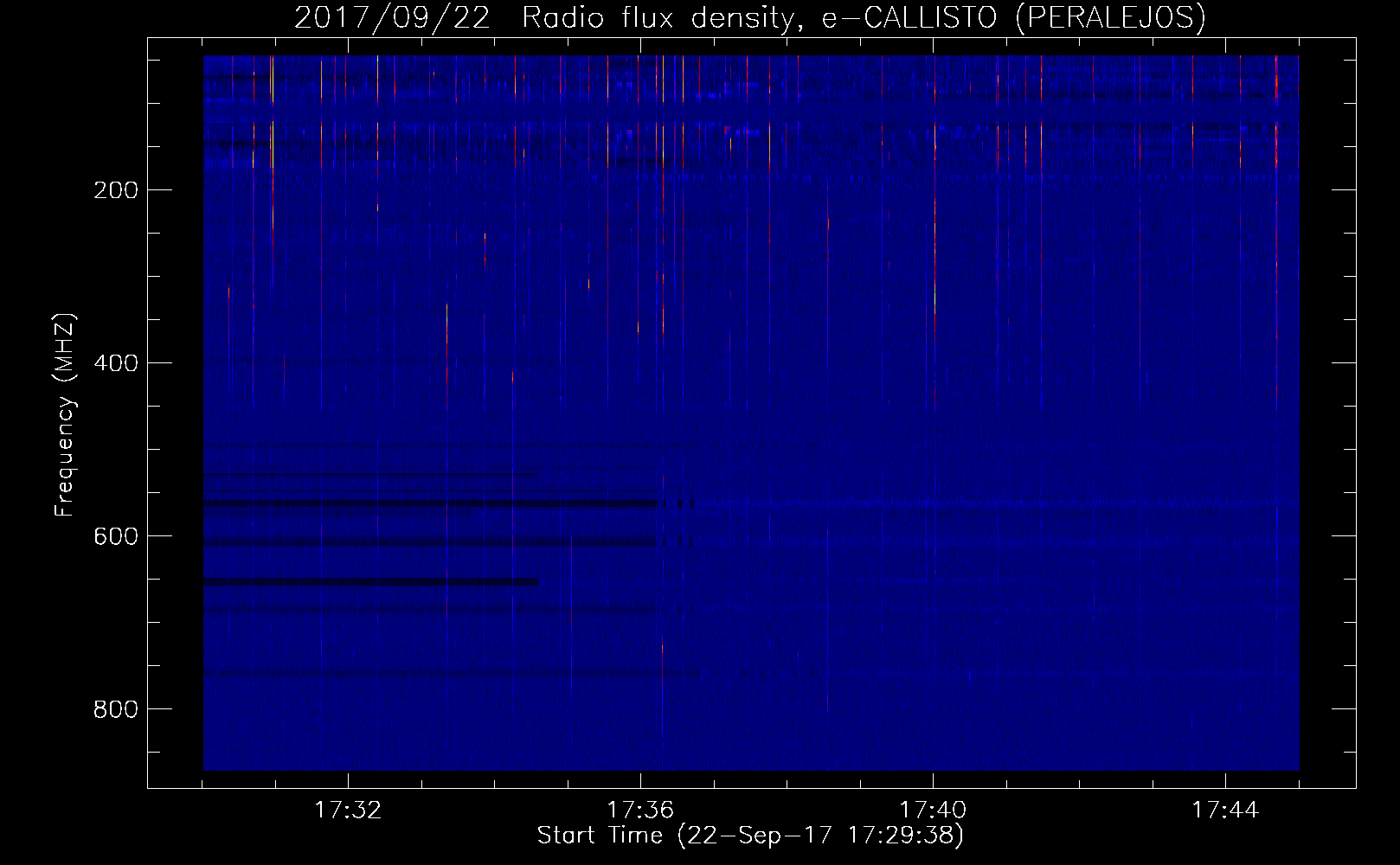The image size is (1400, 865).
Task: Select the 400 frequency tick label
Action: pyautogui.click(x=116, y=363)
